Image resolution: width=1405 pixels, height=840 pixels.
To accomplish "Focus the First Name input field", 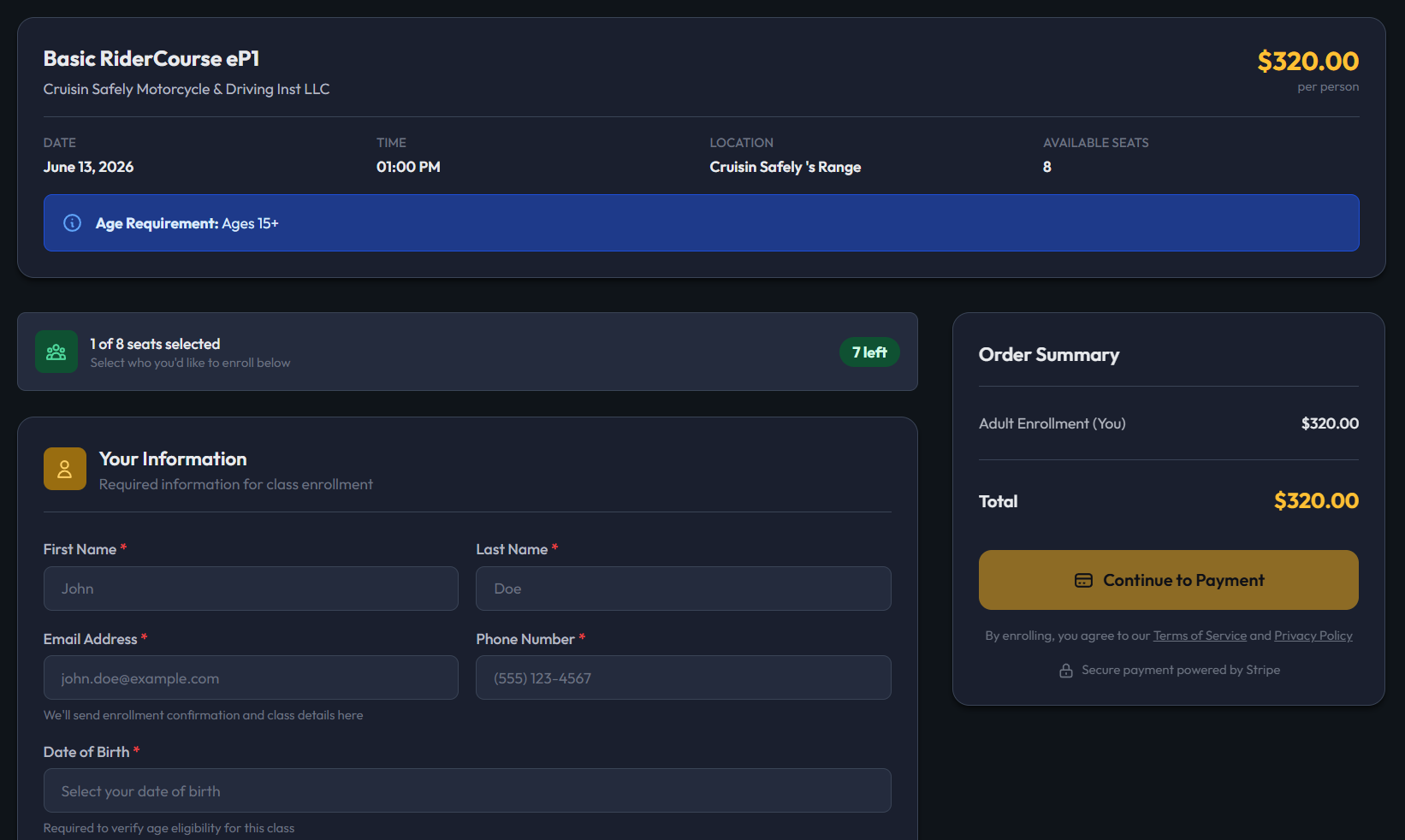I will pyautogui.click(x=251, y=589).
